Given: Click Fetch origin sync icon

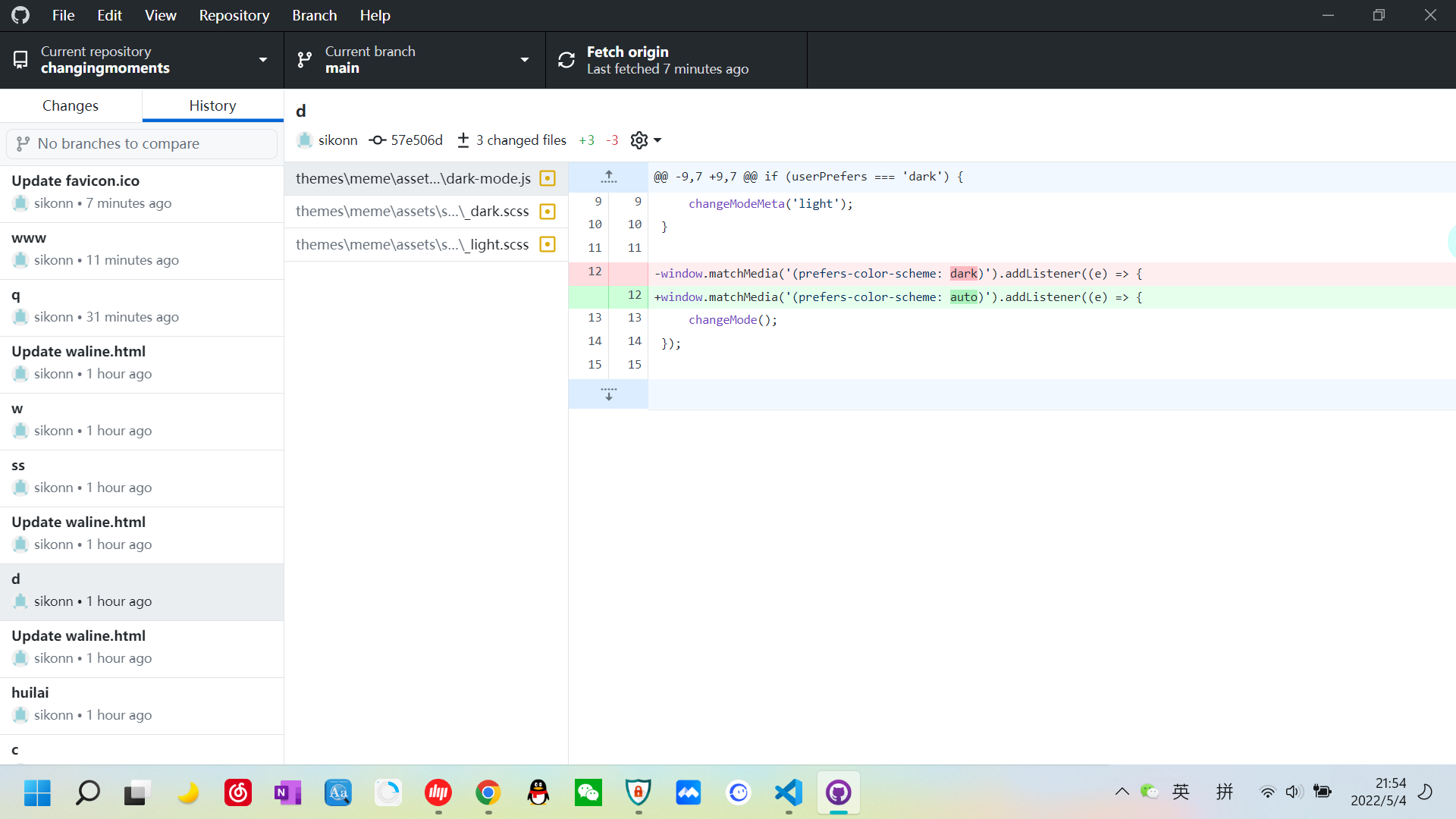Looking at the screenshot, I should click(x=566, y=60).
